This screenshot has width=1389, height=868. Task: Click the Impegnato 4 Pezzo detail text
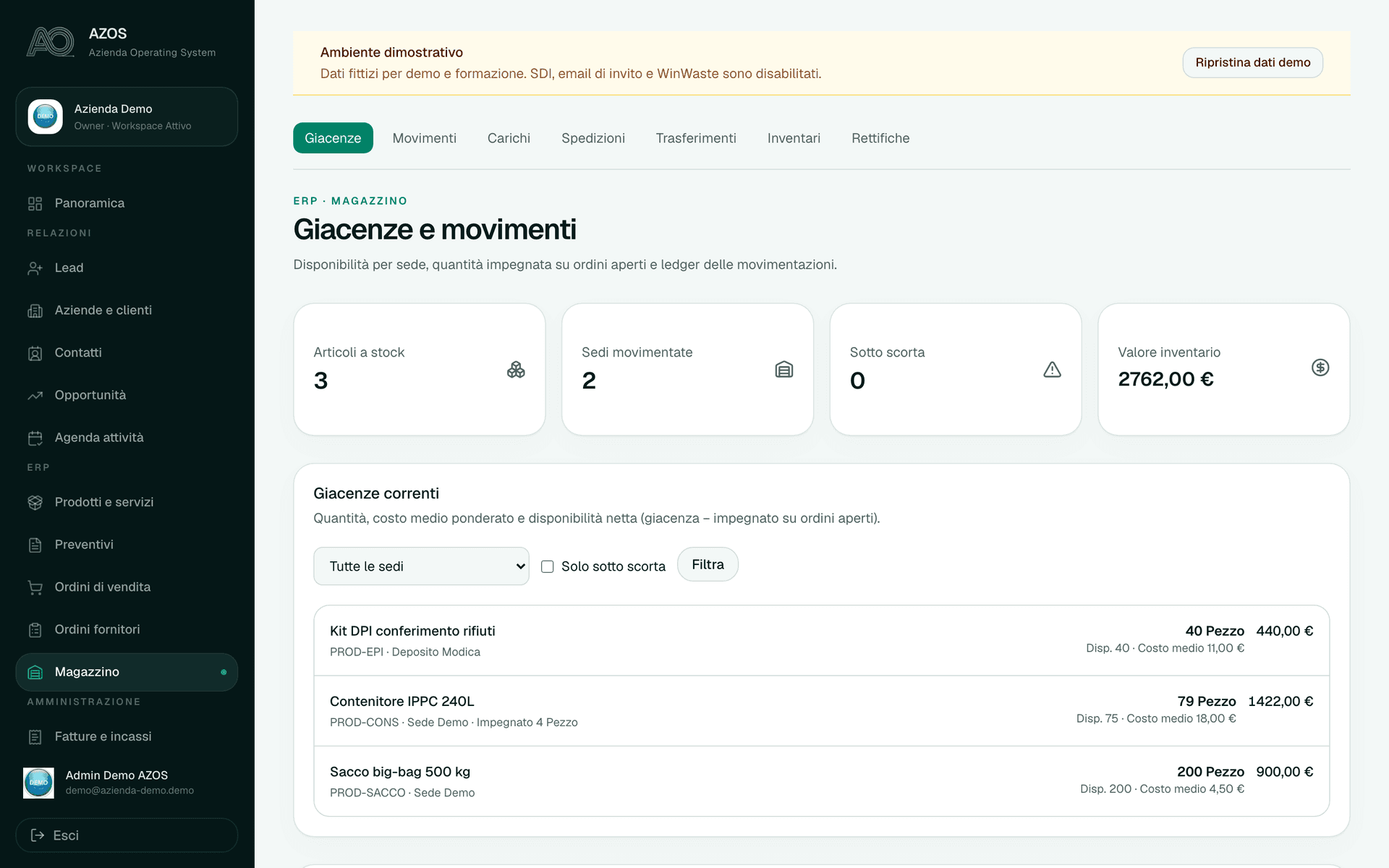527,722
